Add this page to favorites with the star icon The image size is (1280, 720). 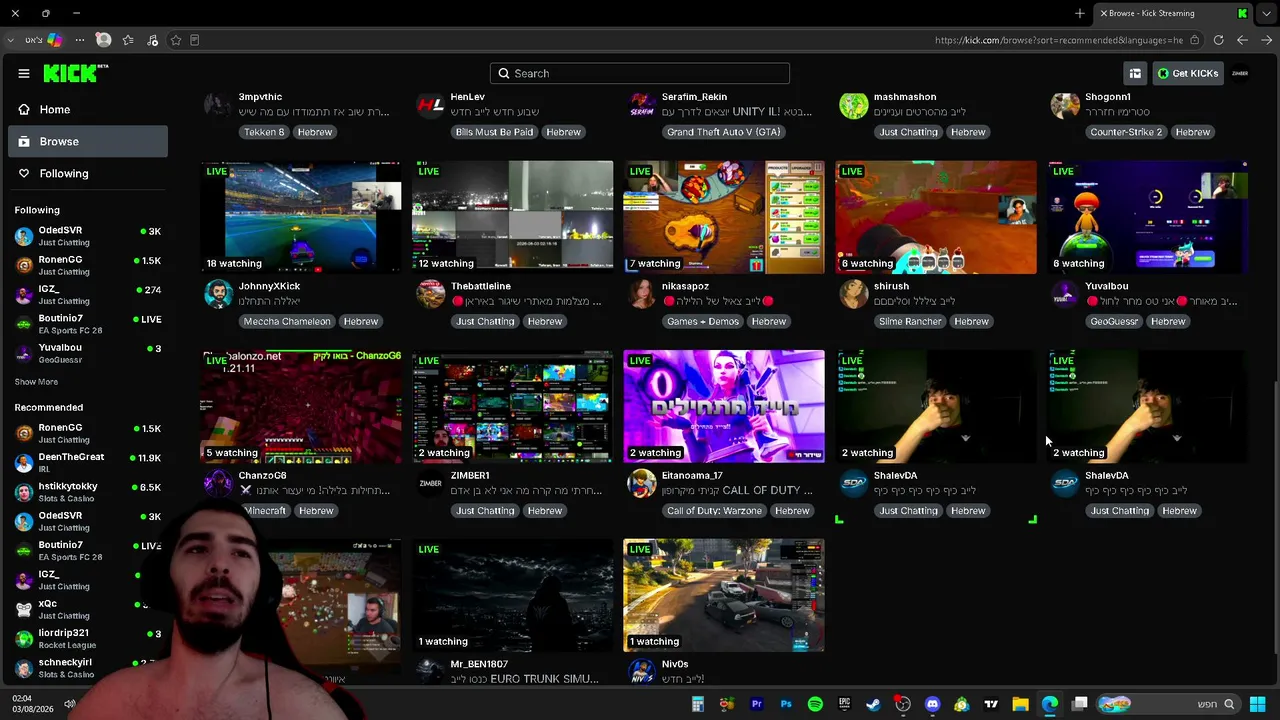pos(176,40)
